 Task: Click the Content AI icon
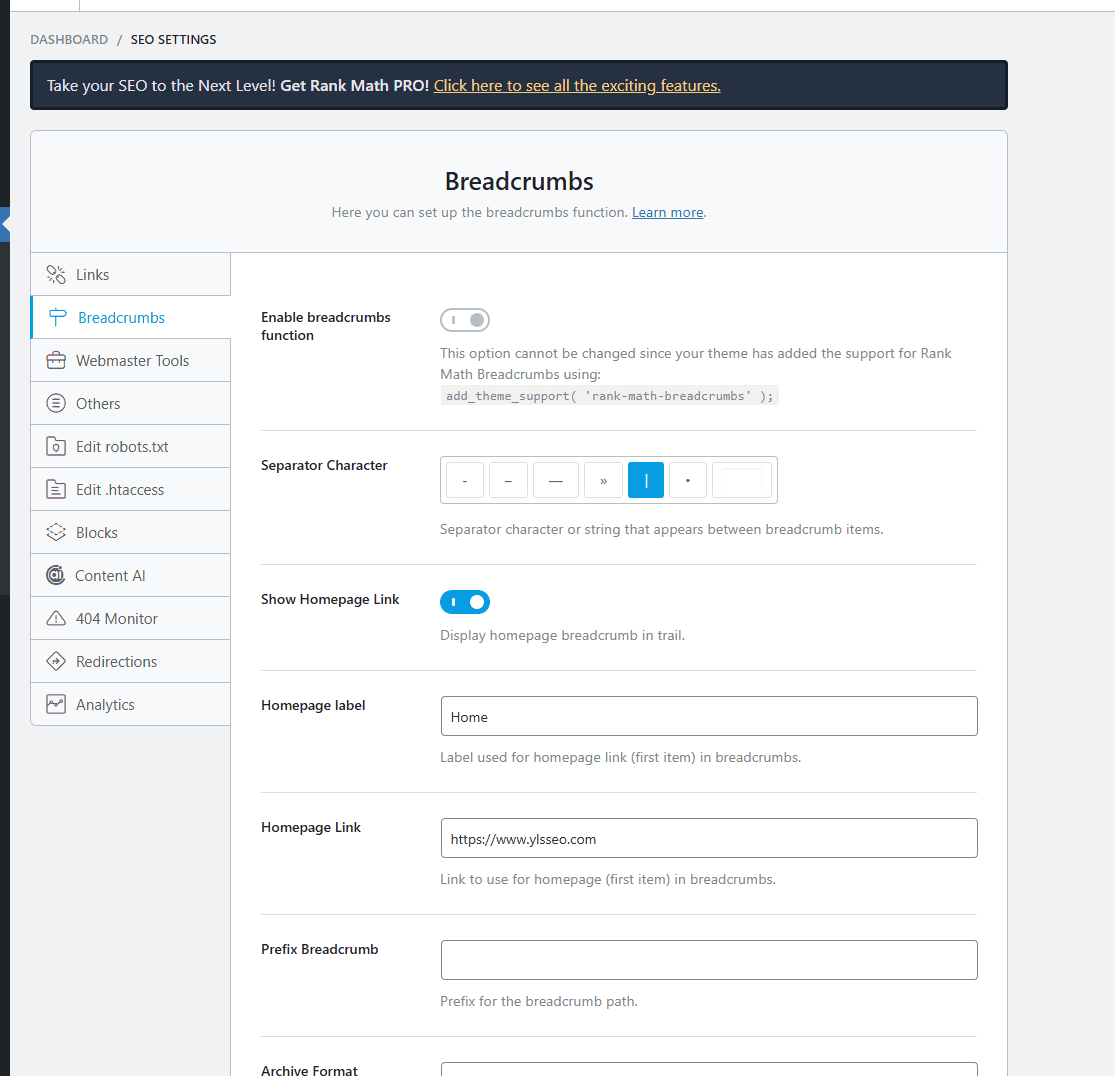[x=56, y=576]
